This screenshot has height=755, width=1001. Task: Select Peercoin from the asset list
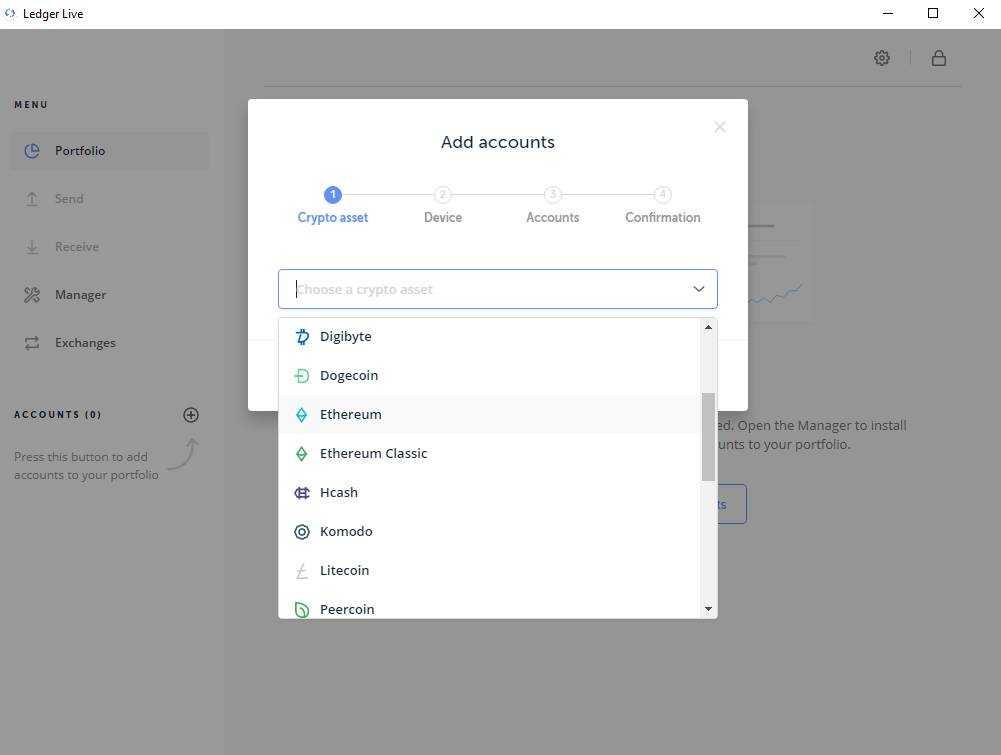[x=490, y=604]
